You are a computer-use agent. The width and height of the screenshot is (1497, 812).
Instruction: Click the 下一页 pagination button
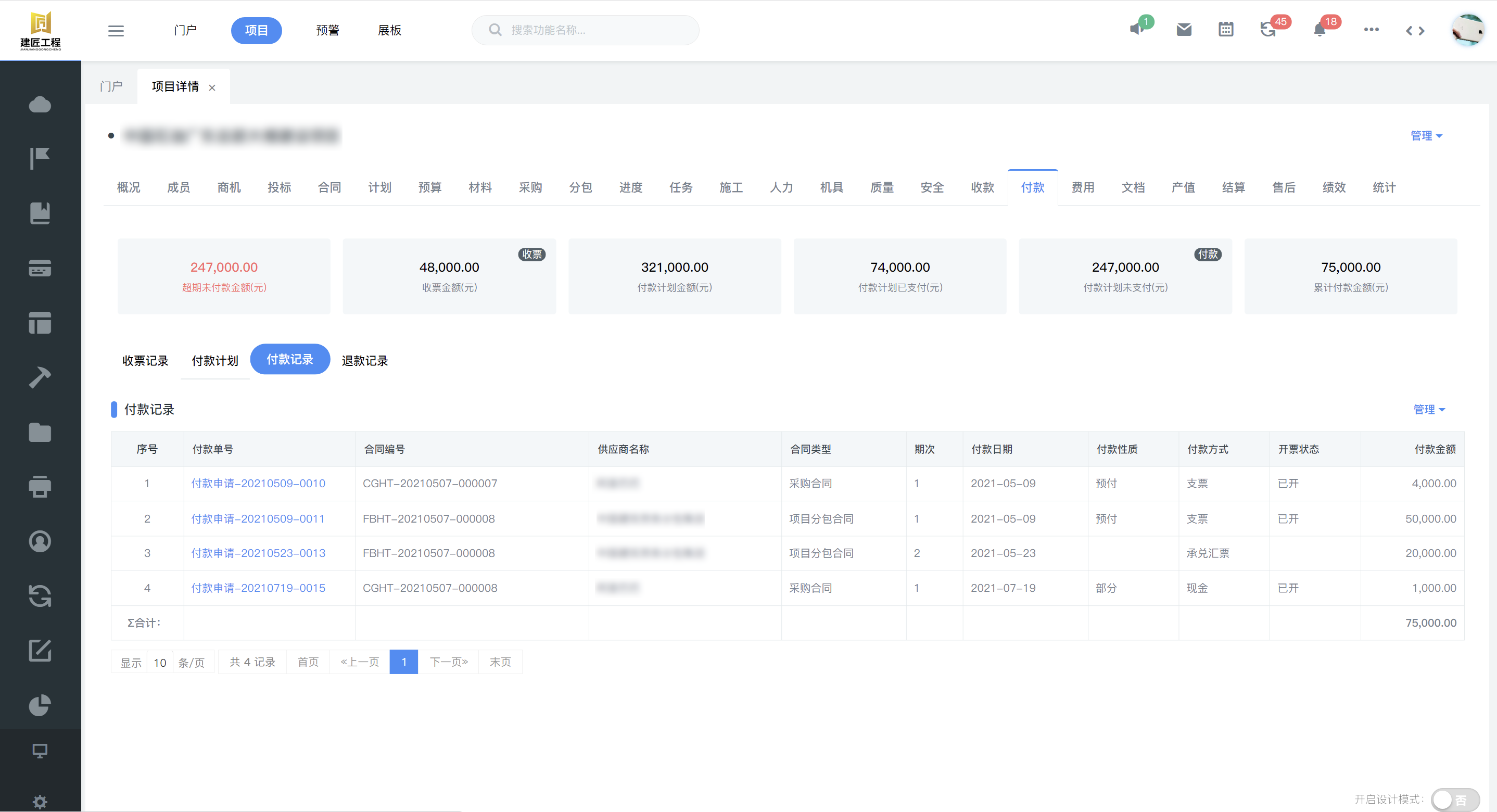[x=448, y=662]
